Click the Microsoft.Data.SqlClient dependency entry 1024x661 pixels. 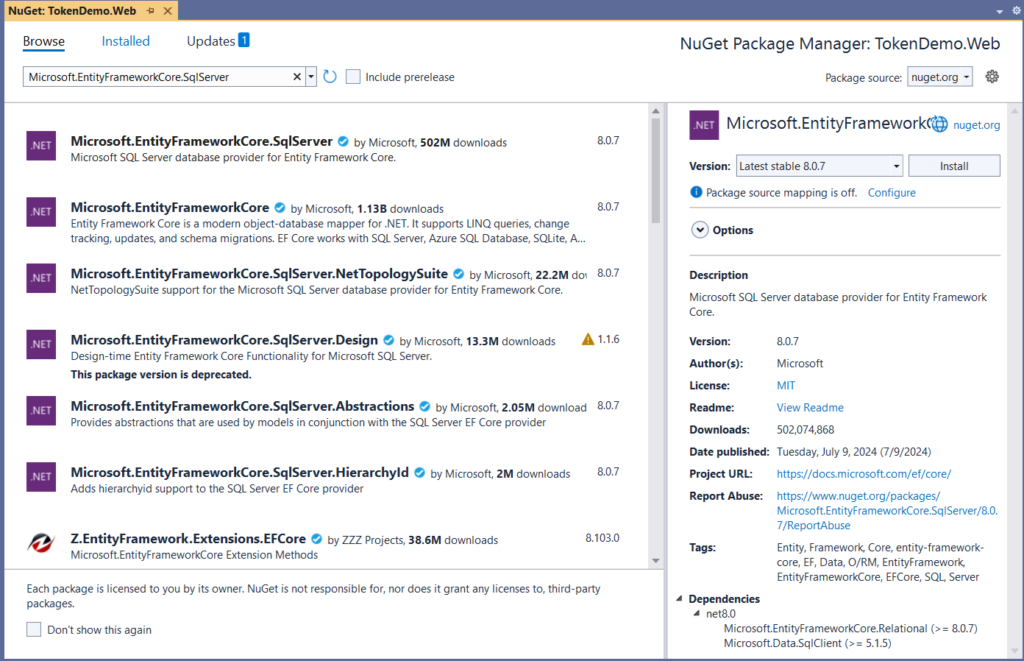click(807, 643)
